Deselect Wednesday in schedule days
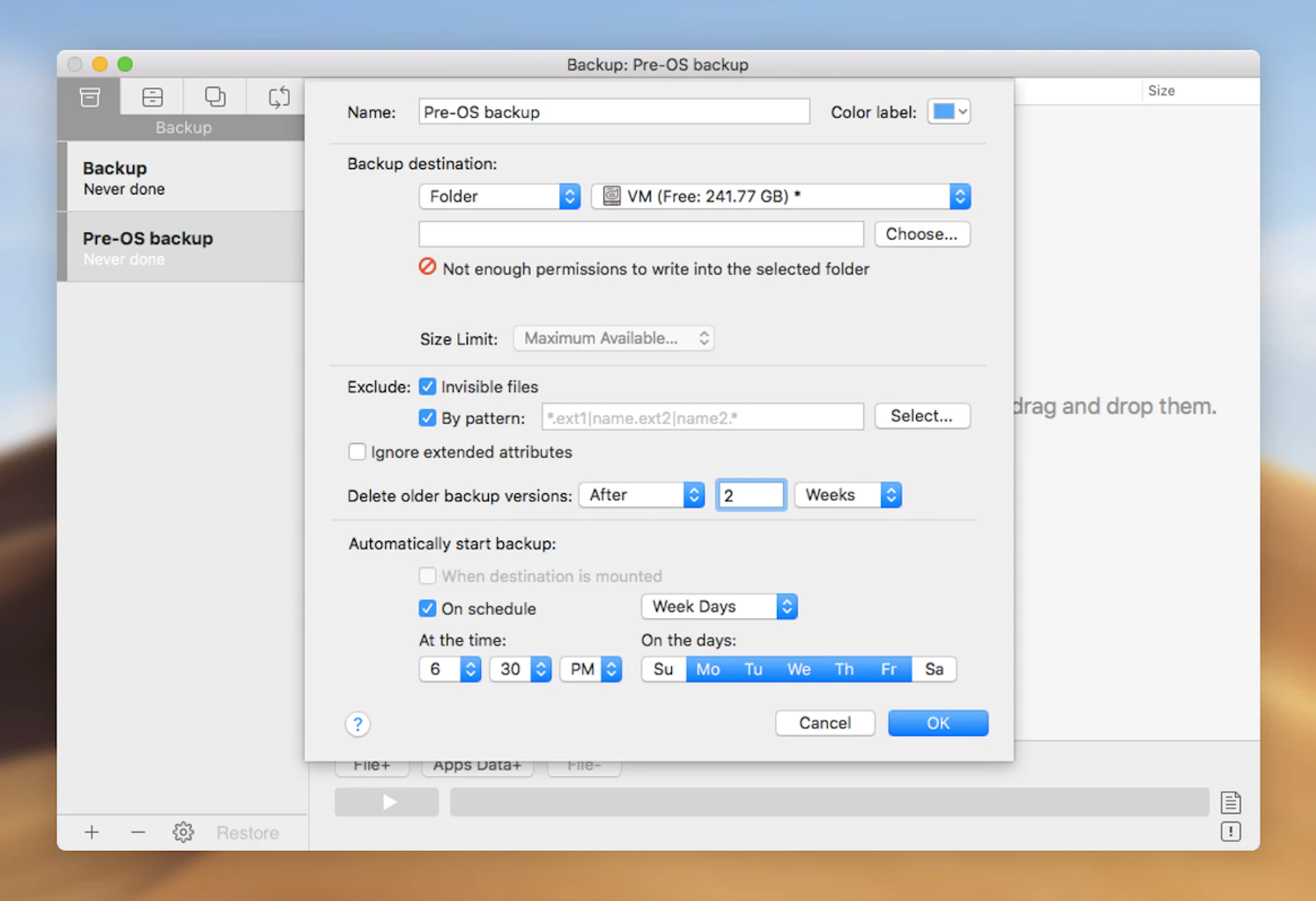The height and width of the screenshot is (901, 1316). pyautogui.click(x=799, y=669)
